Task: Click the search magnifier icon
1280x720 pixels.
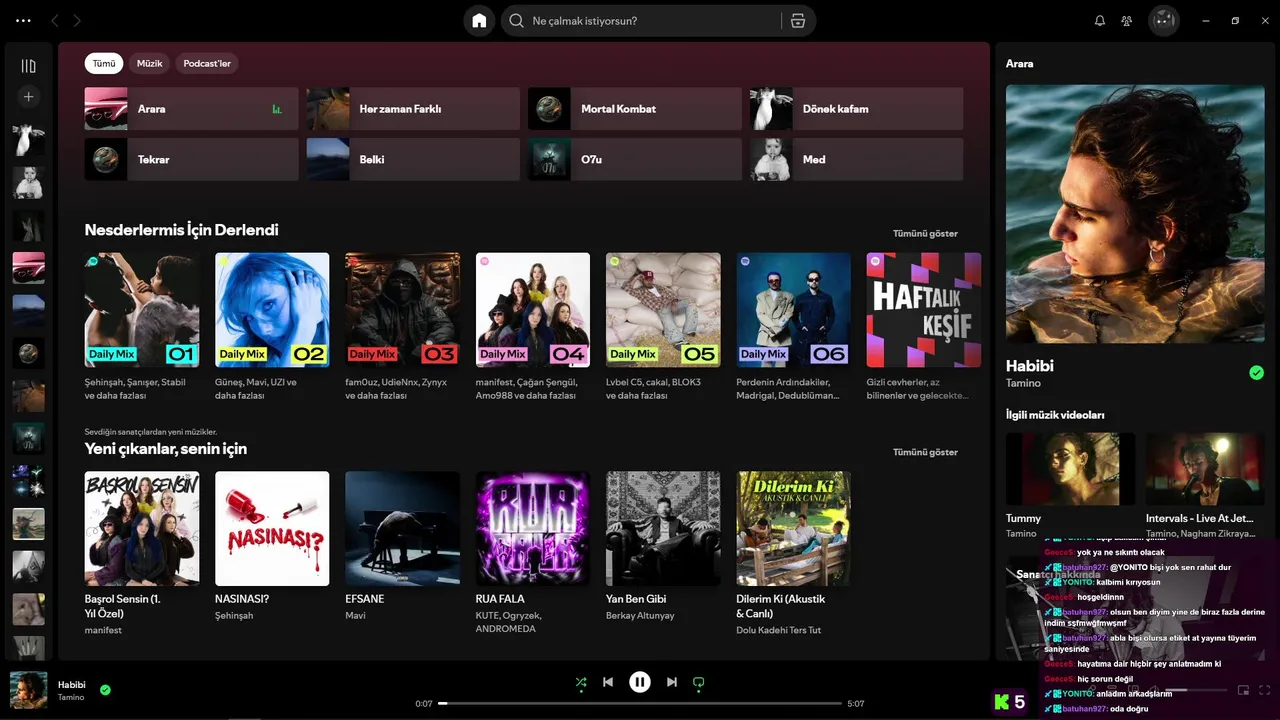Action: click(x=516, y=21)
